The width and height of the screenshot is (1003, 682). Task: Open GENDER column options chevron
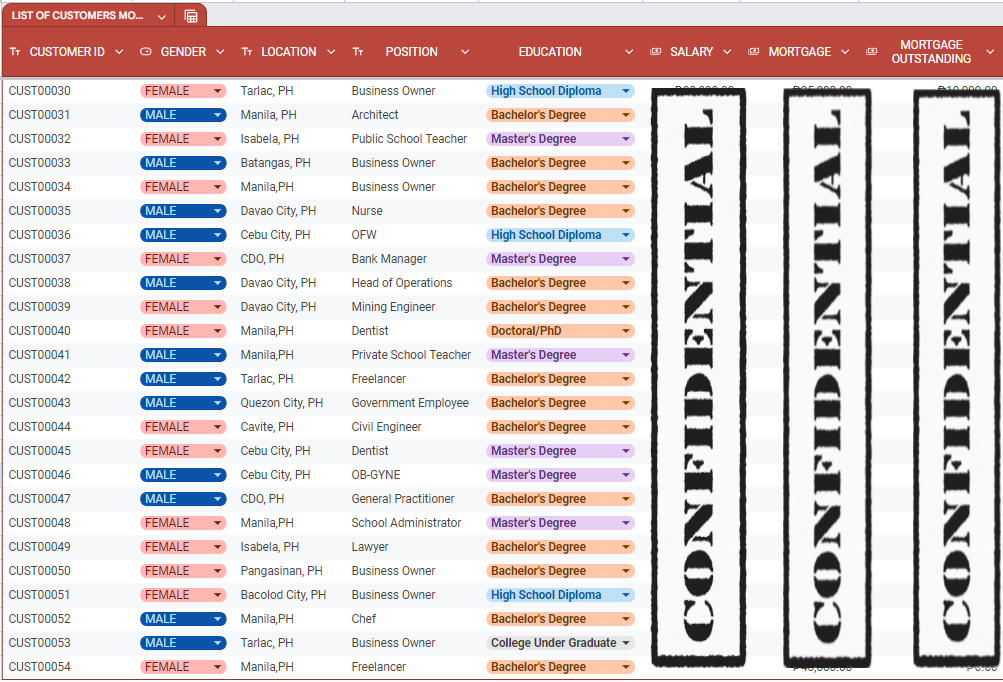(x=220, y=52)
